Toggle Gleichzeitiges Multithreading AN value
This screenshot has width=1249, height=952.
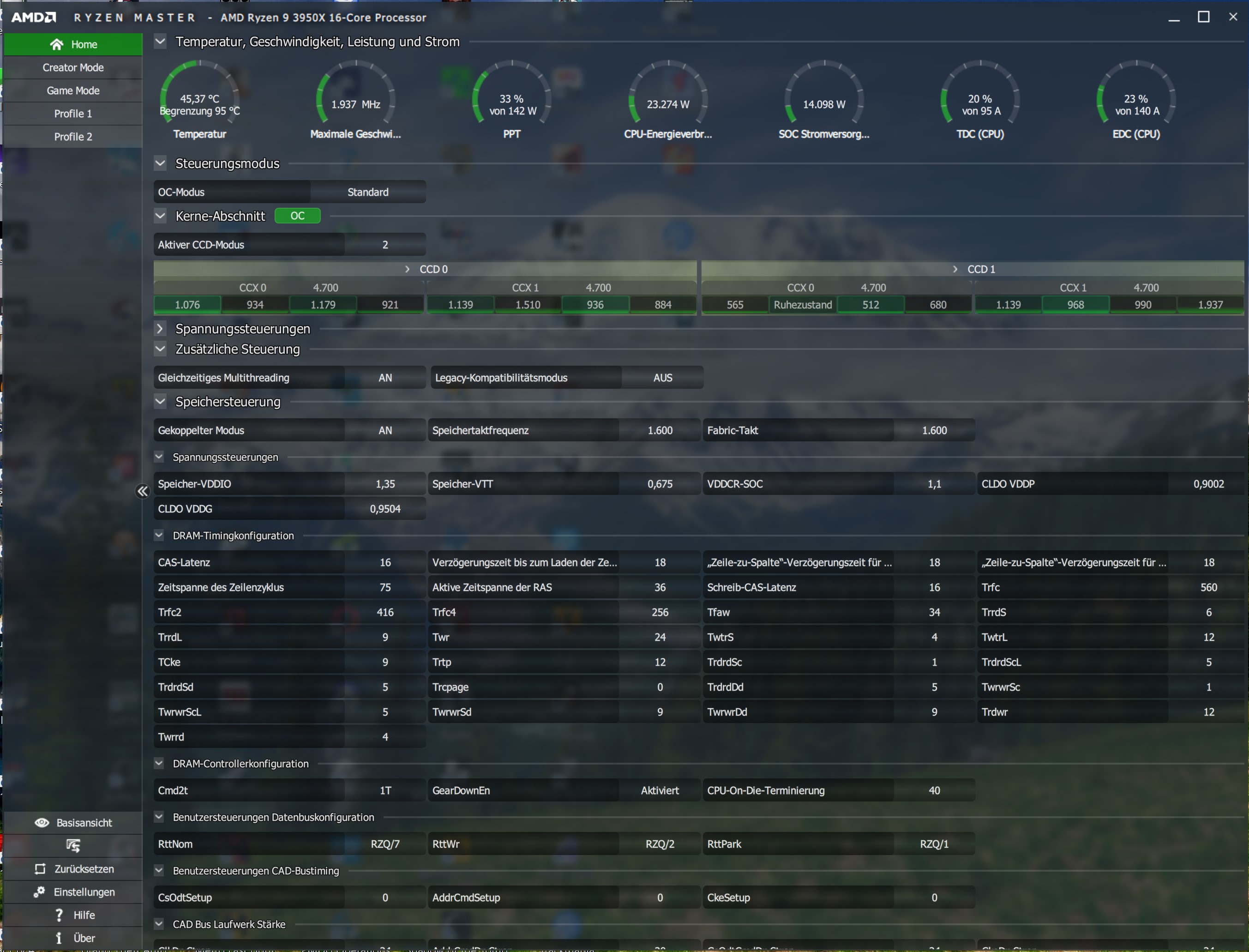tap(385, 378)
